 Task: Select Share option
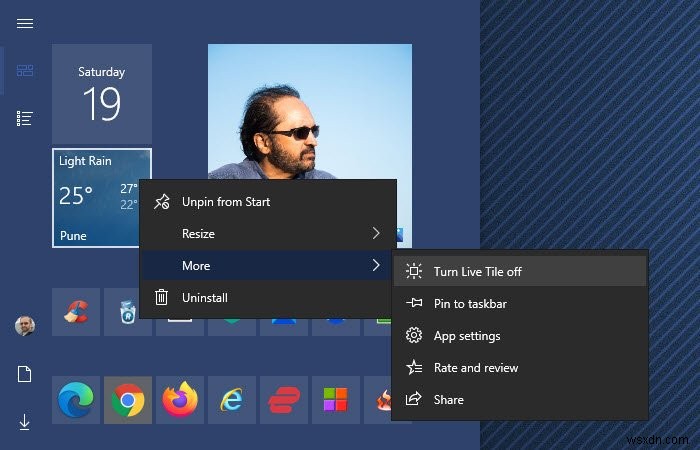(x=520, y=400)
